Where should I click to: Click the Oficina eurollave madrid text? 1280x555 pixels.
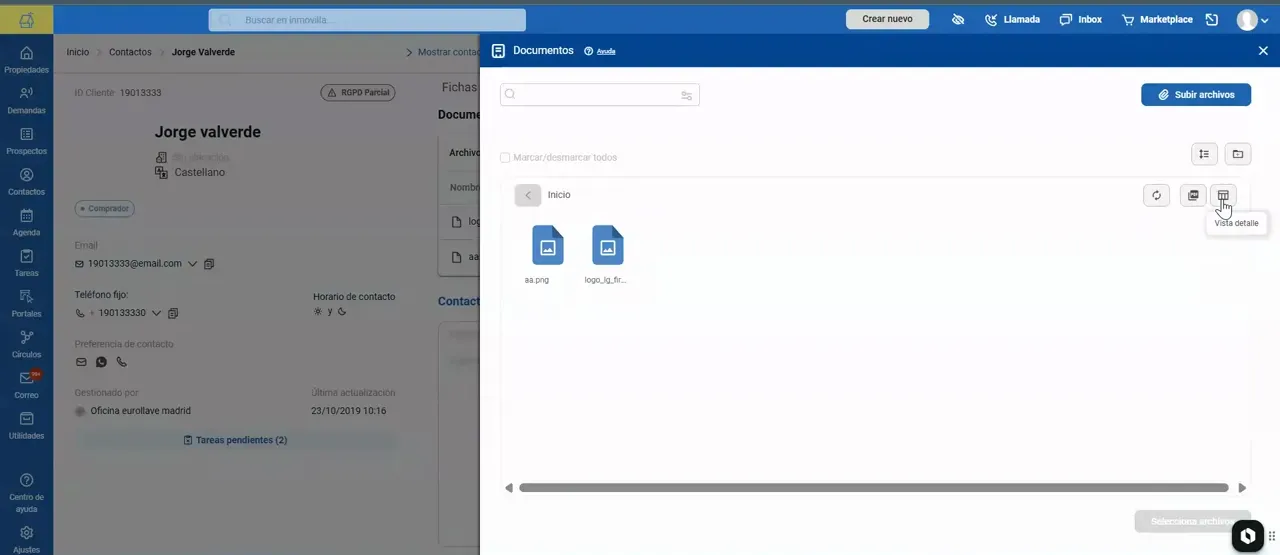(140, 411)
